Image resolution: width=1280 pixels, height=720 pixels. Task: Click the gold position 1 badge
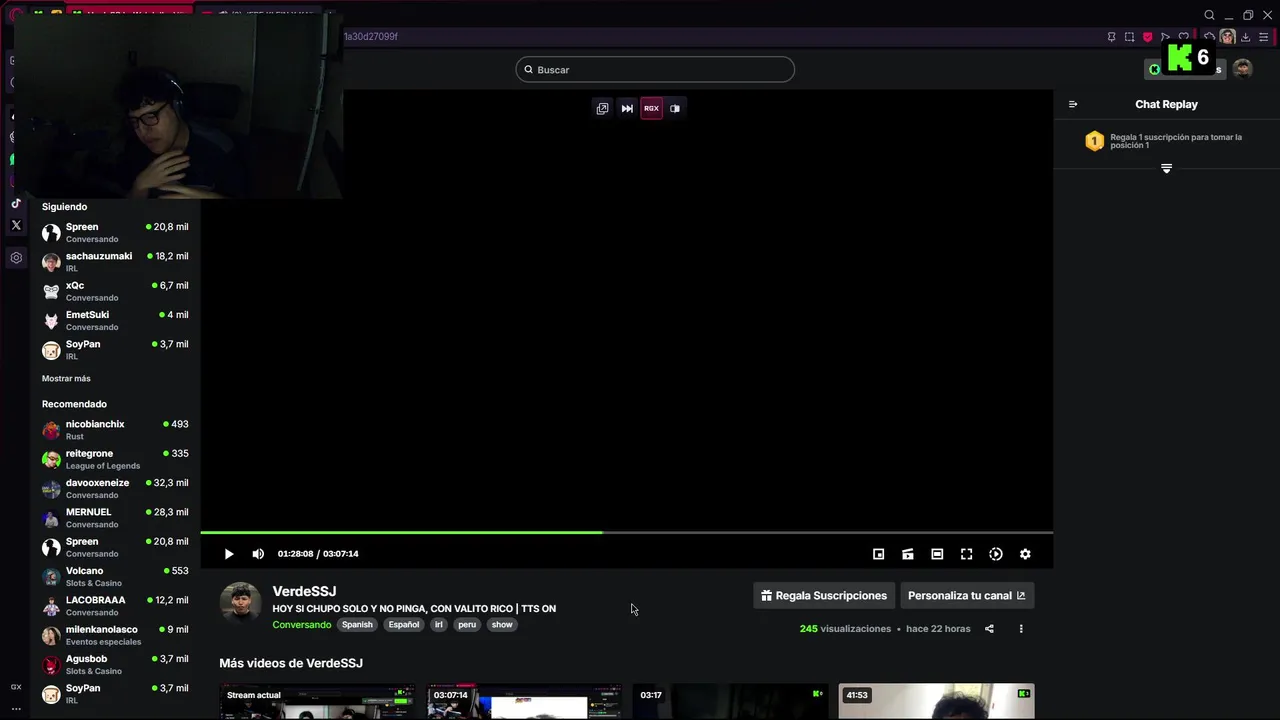1094,141
